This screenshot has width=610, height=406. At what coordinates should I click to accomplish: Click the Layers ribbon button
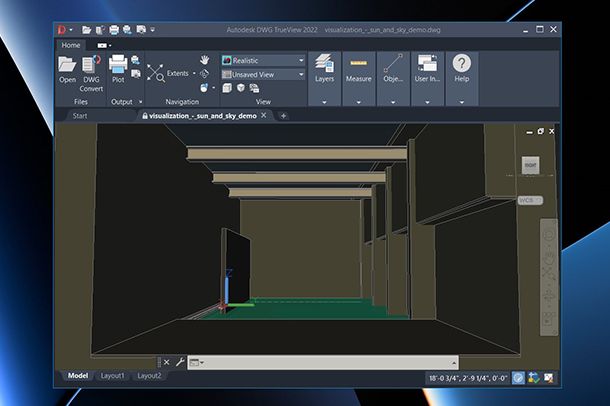point(324,68)
